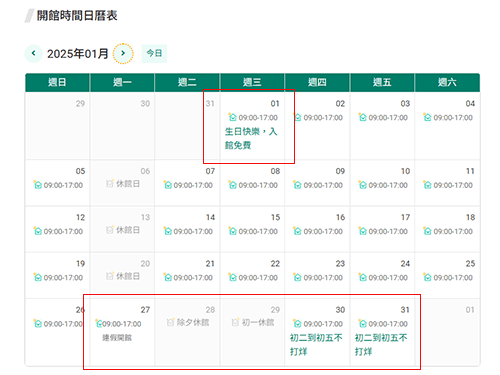
Task: Click the open-hours house icon on day 09
Action: coord(297,185)
